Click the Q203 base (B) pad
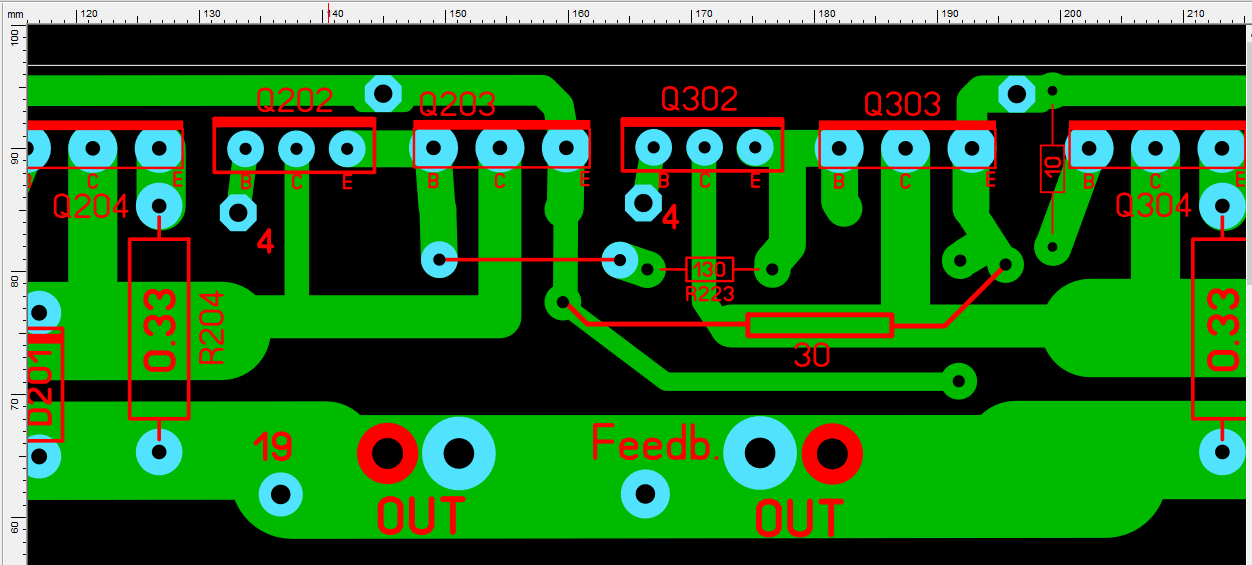 (x=434, y=148)
